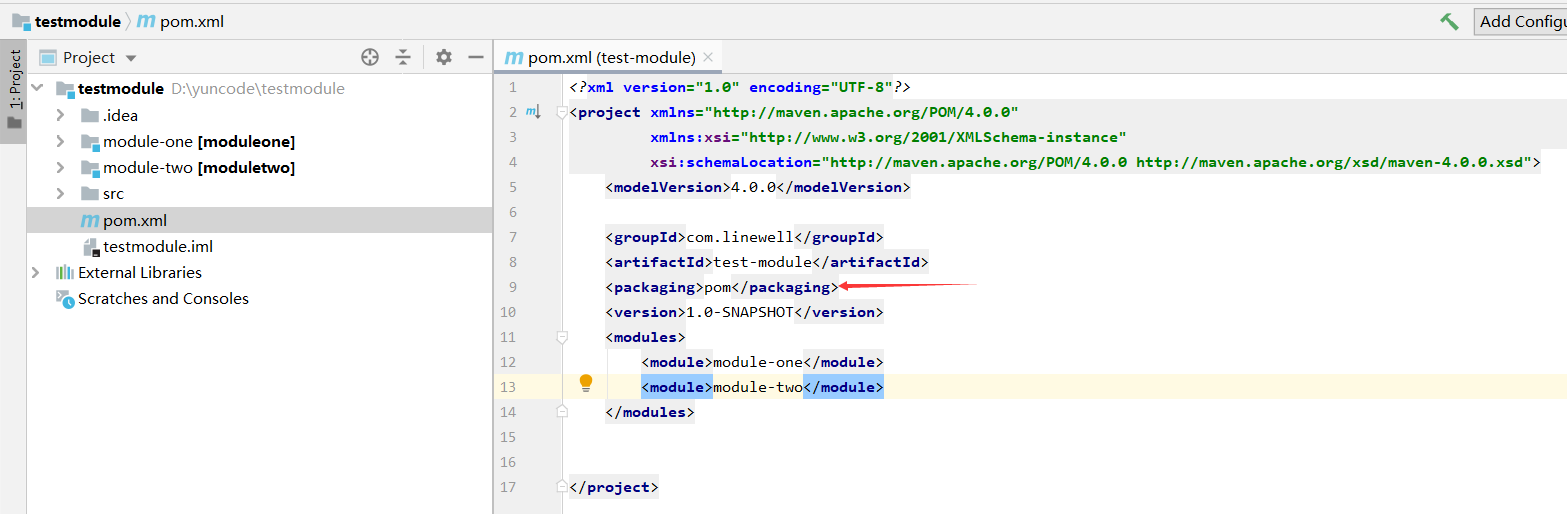
Task: Click the Maven pom.xml file icon in tree
Action: coord(89,220)
